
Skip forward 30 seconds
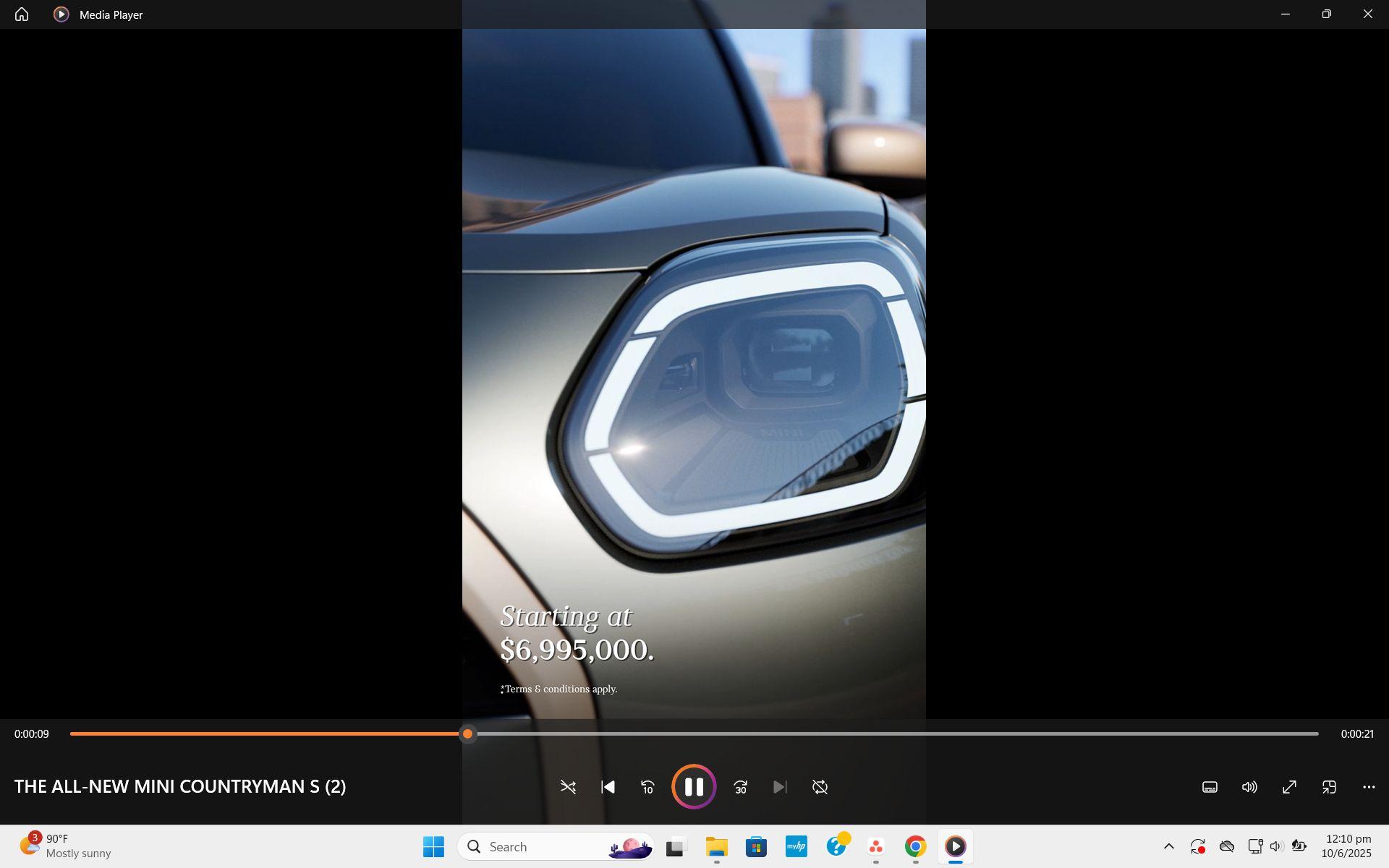point(740,787)
